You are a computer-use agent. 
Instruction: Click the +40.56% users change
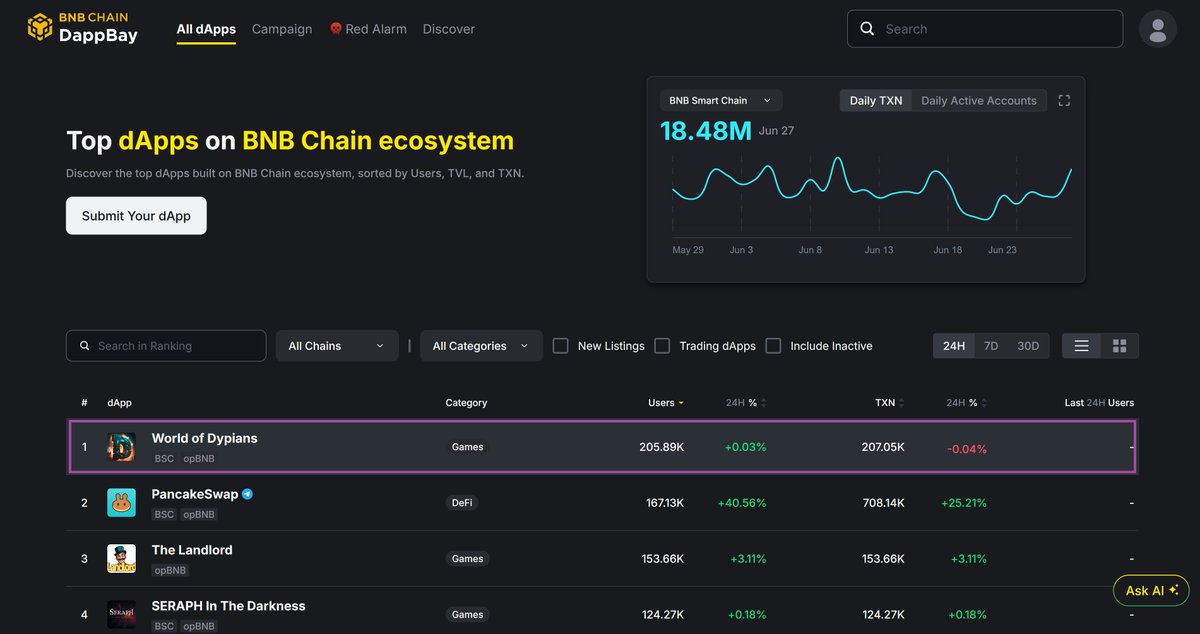point(742,503)
